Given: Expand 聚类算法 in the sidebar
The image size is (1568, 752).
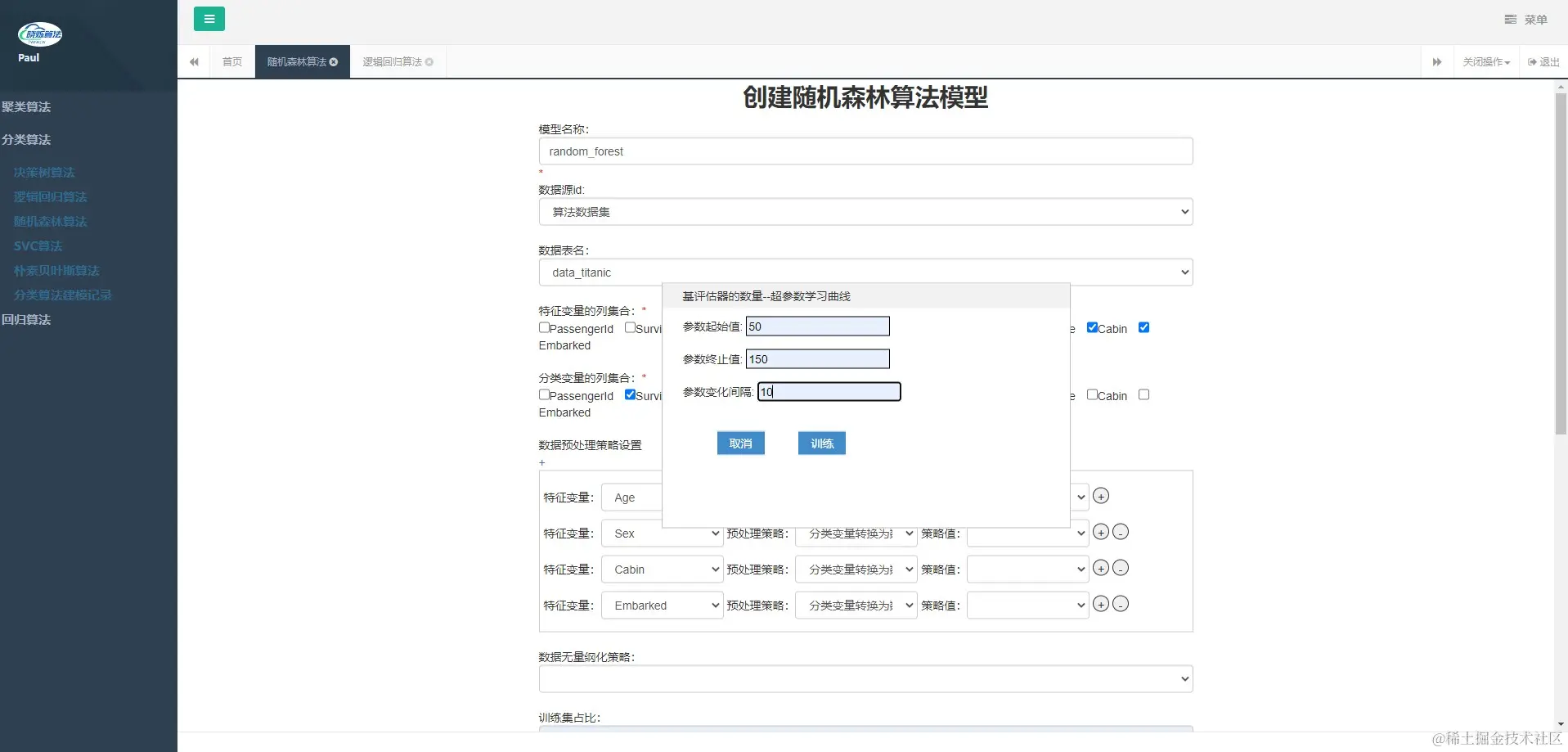Looking at the screenshot, I should (26, 107).
